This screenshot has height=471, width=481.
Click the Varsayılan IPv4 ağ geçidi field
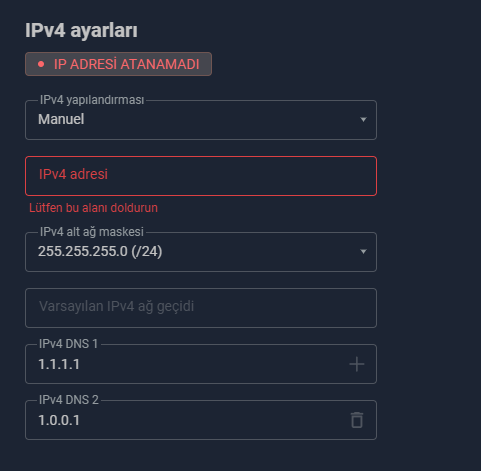tap(201, 308)
